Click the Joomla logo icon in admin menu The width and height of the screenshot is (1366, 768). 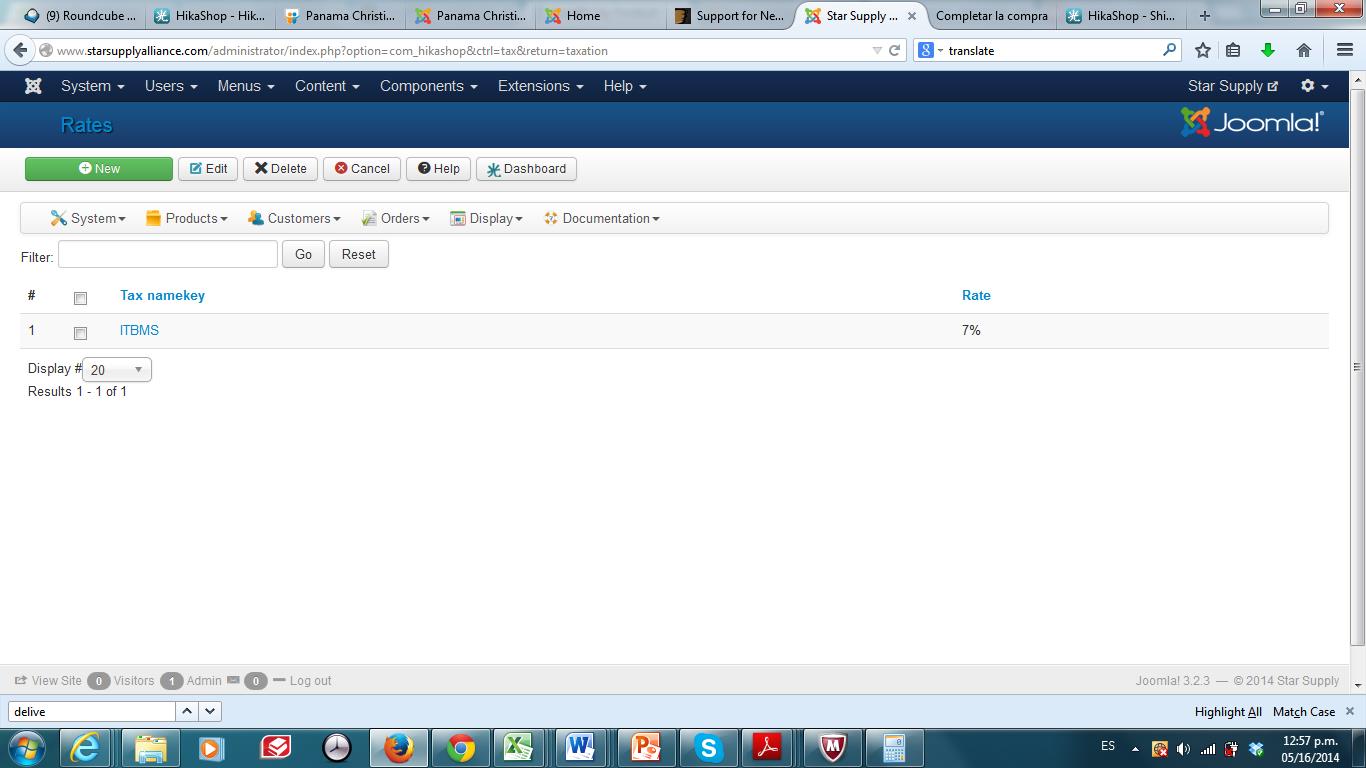click(33, 86)
